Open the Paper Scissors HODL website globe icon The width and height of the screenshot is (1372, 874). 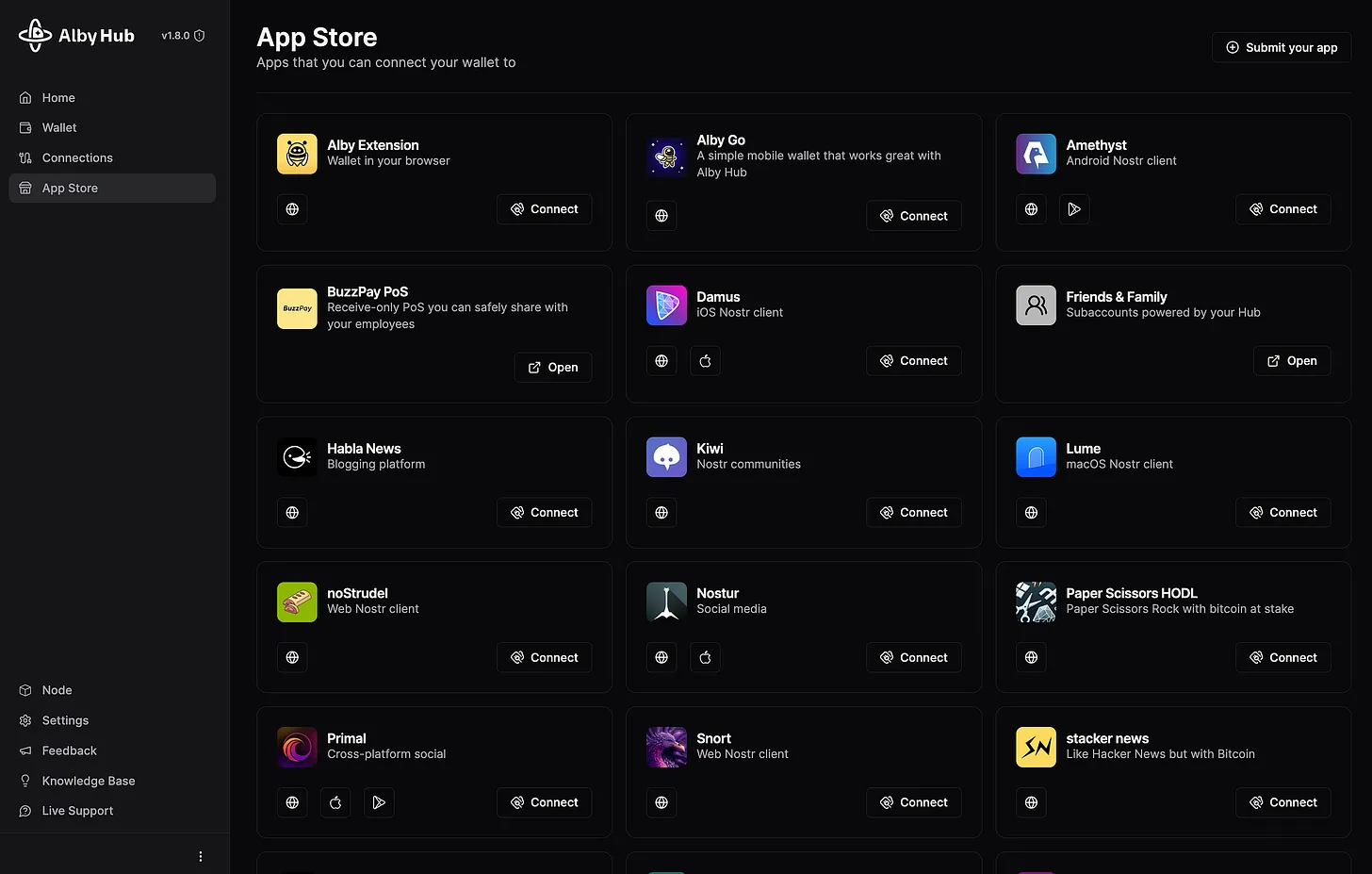pyautogui.click(x=1031, y=657)
